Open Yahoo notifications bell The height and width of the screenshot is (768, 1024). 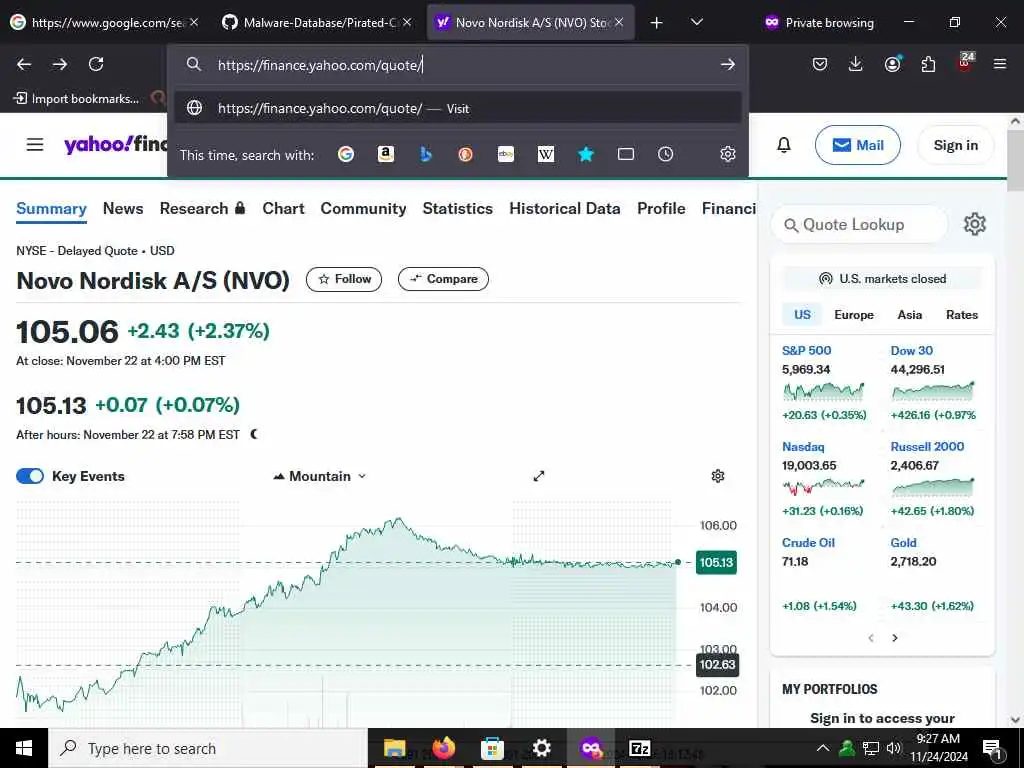click(x=784, y=145)
